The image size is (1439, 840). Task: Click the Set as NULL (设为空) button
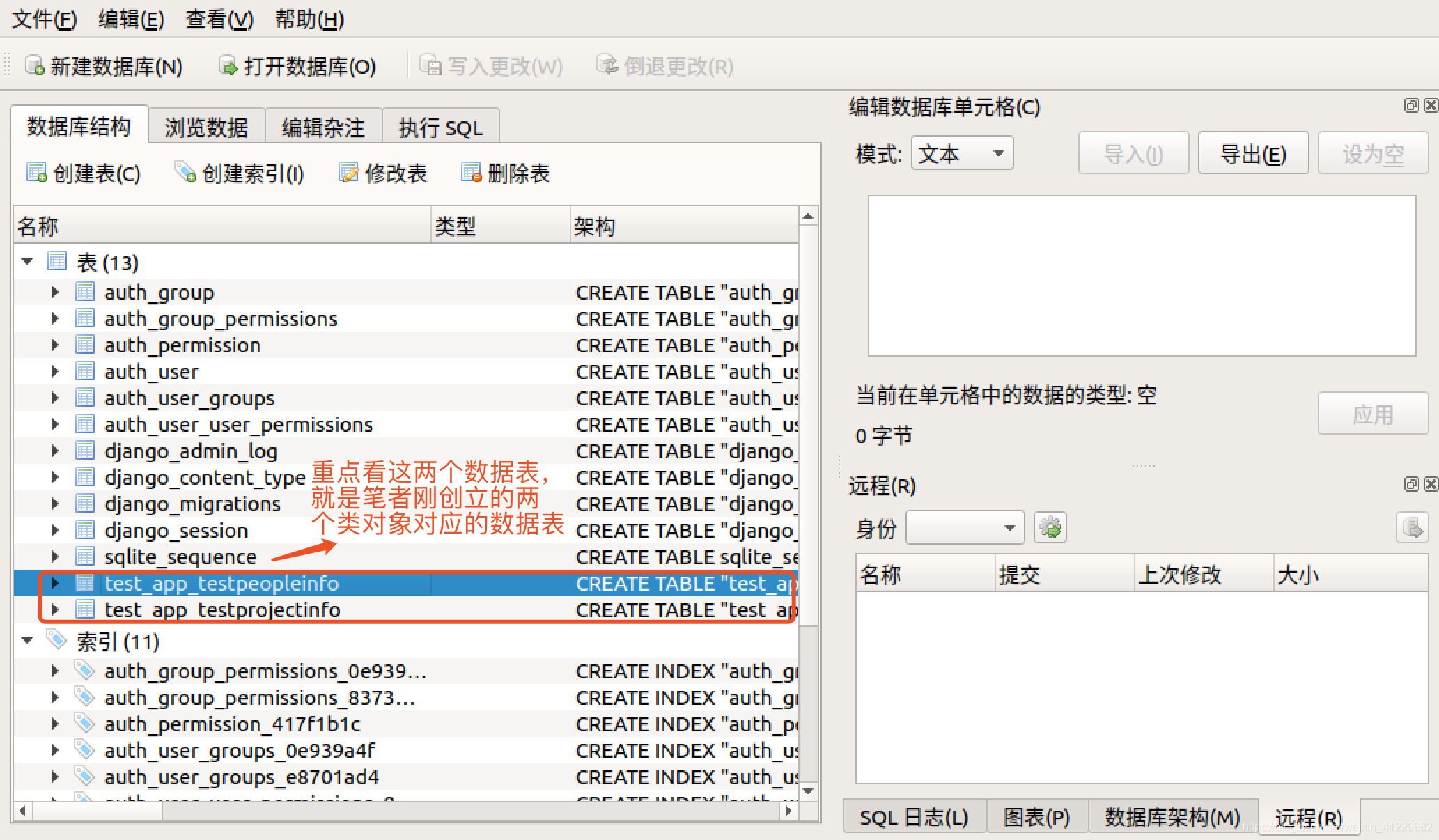1373,153
